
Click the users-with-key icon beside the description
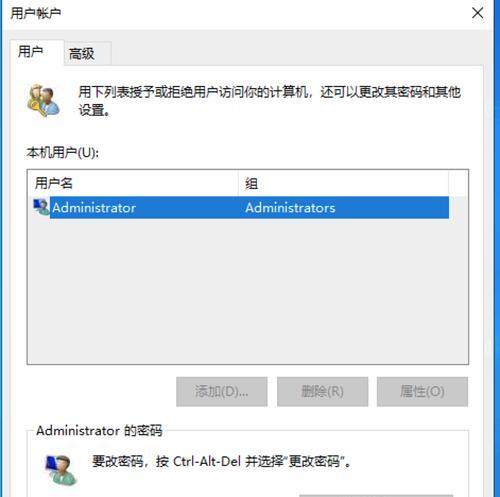[x=44, y=100]
